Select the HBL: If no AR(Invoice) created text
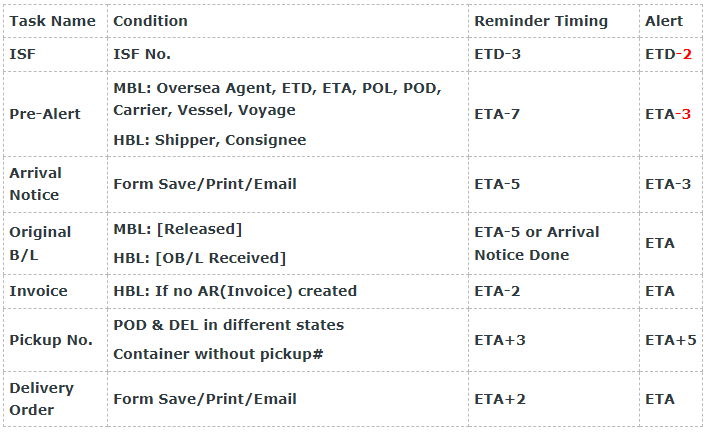 coord(235,291)
